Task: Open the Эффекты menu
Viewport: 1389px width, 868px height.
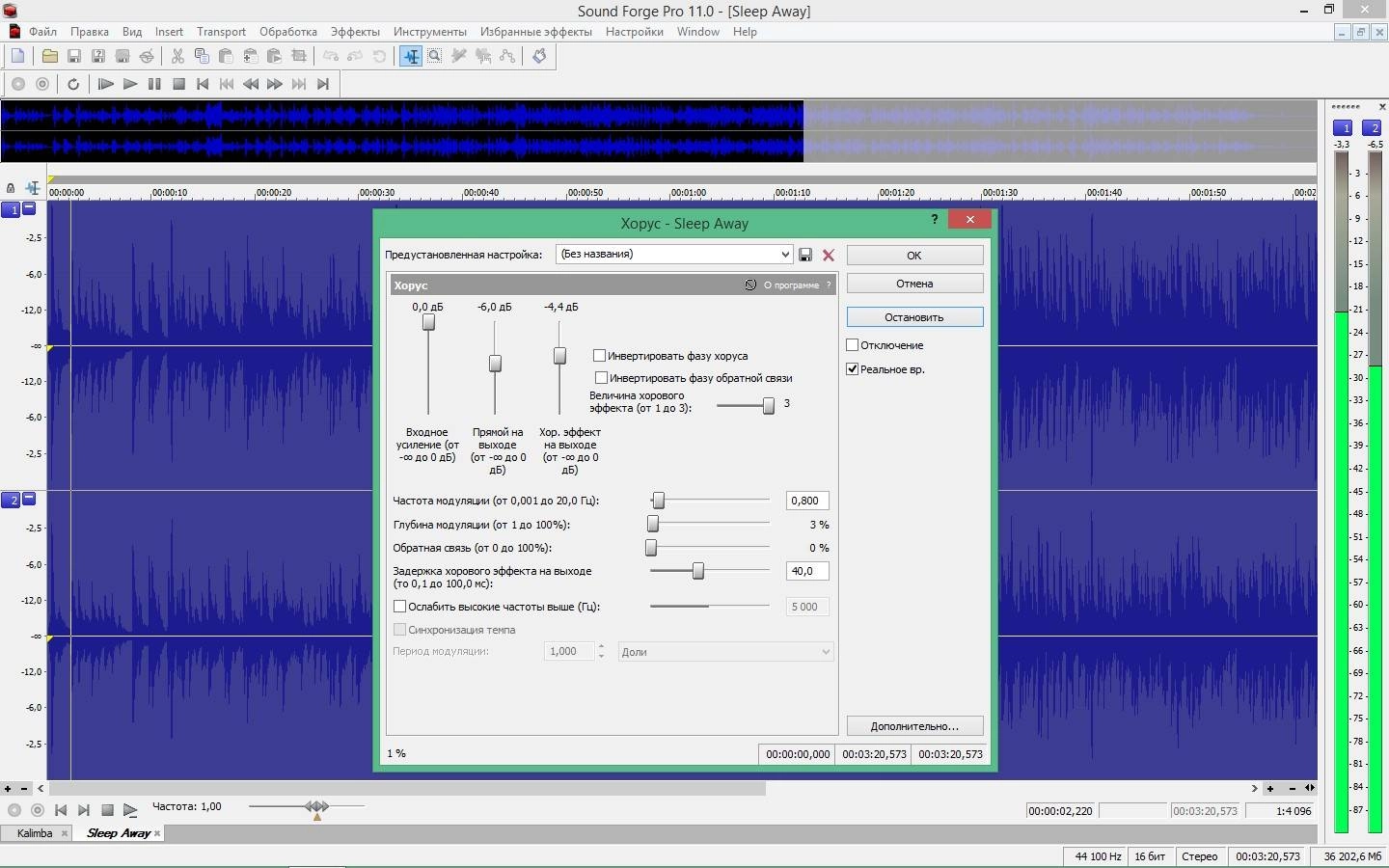Action: pyautogui.click(x=355, y=31)
